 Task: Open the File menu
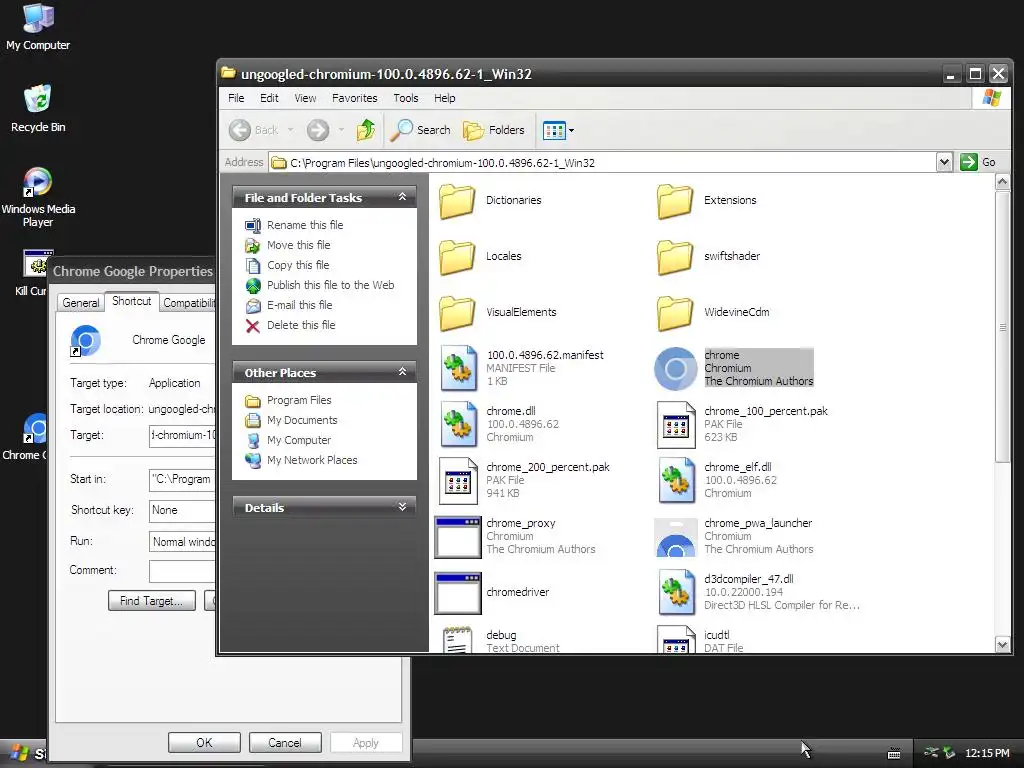236,98
